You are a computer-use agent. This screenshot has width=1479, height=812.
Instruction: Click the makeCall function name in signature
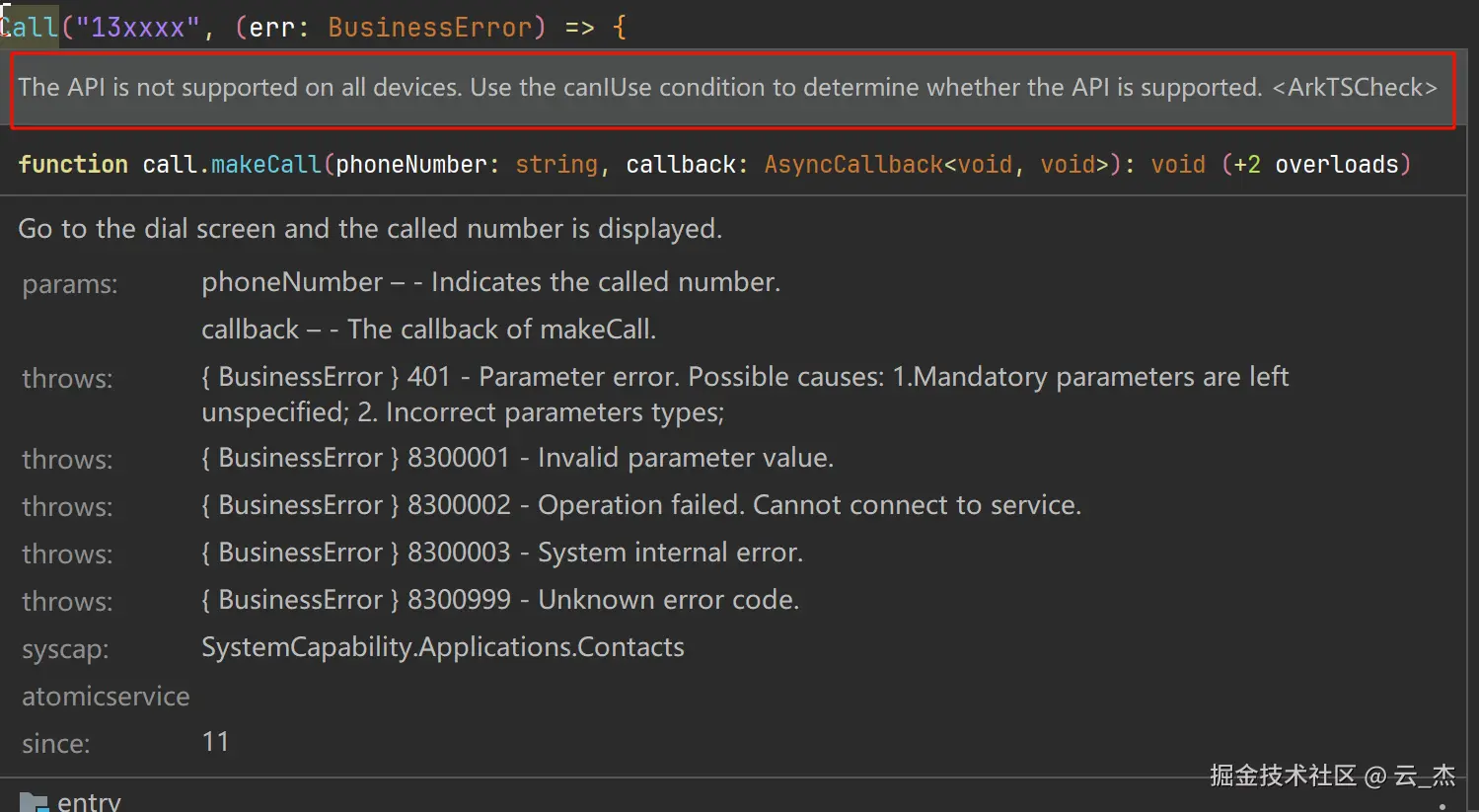coord(265,165)
